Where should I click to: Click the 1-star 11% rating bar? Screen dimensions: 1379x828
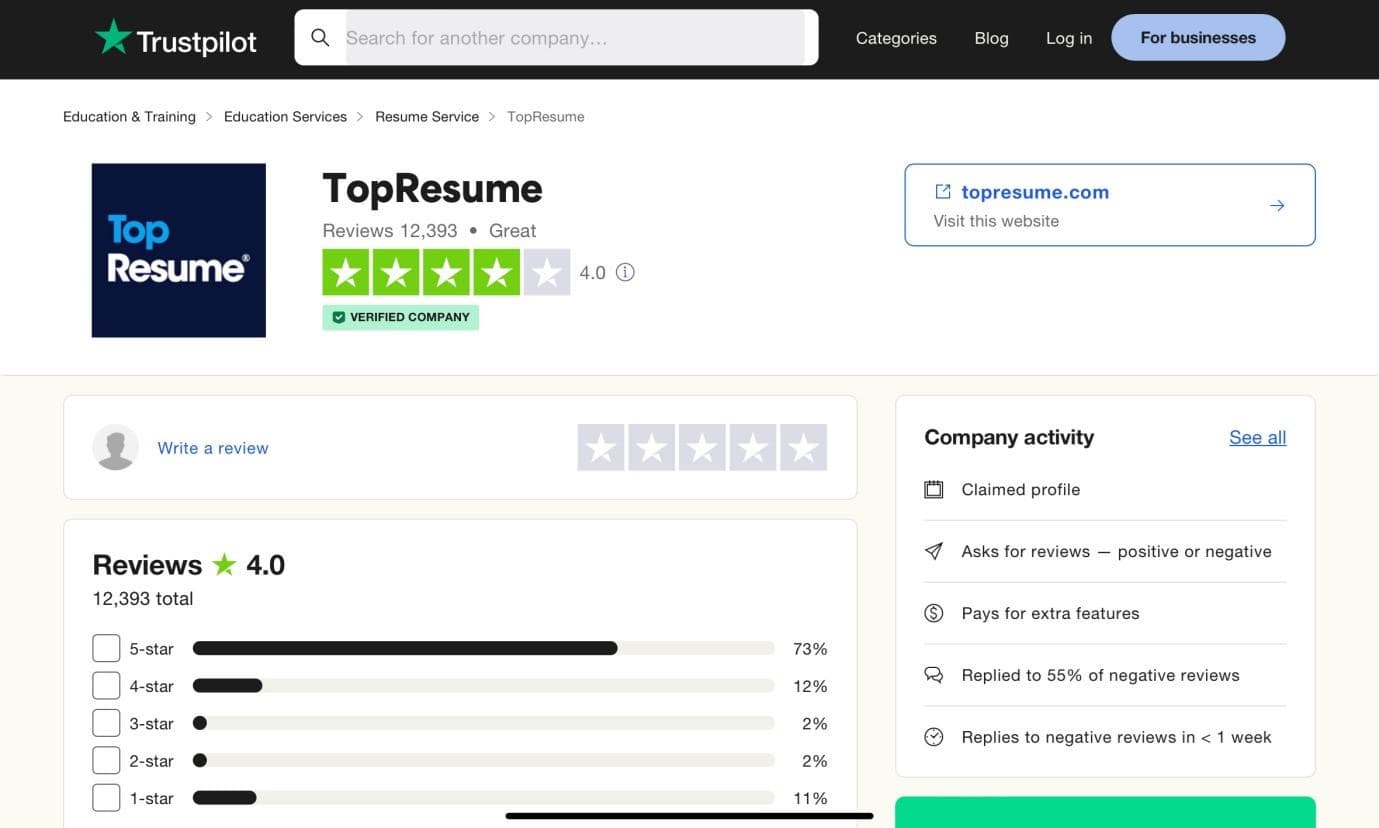pyautogui.click(x=484, y=798)
